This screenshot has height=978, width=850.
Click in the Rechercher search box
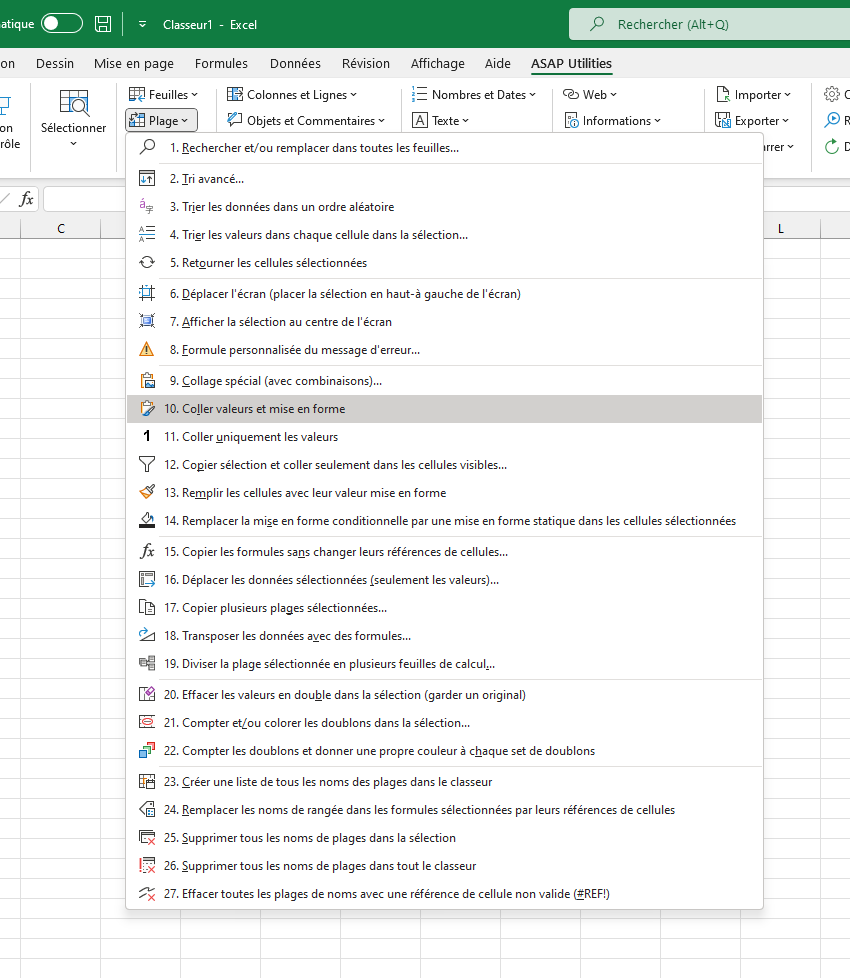pyautogui.click(x=709, y=24)
